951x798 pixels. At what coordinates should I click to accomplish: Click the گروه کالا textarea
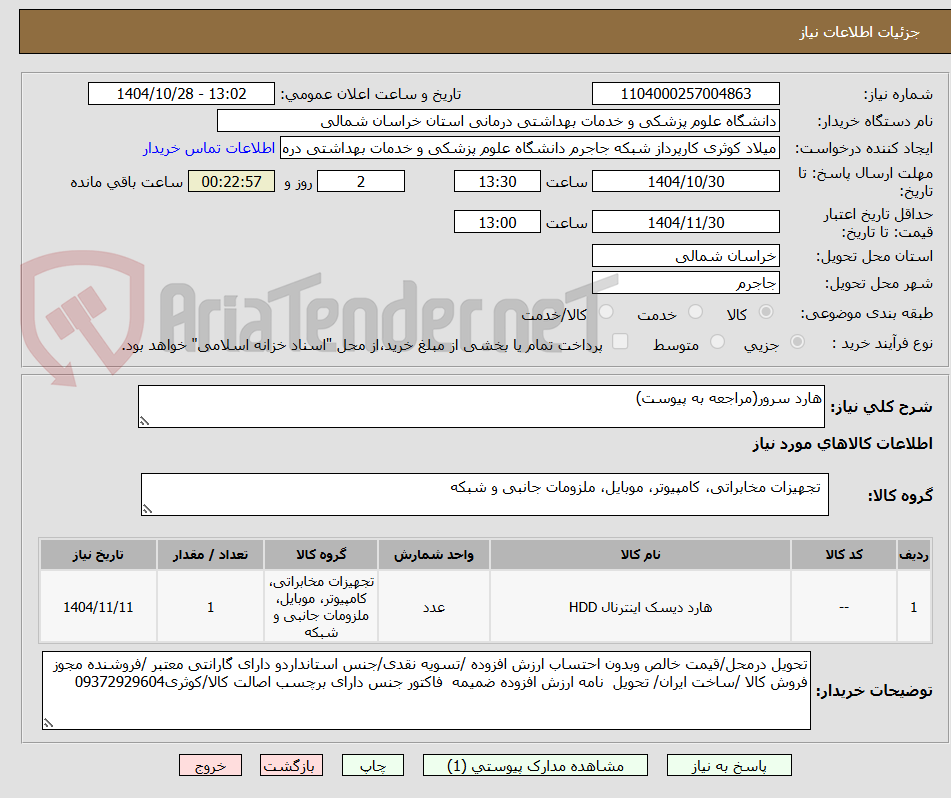(485, 495)
